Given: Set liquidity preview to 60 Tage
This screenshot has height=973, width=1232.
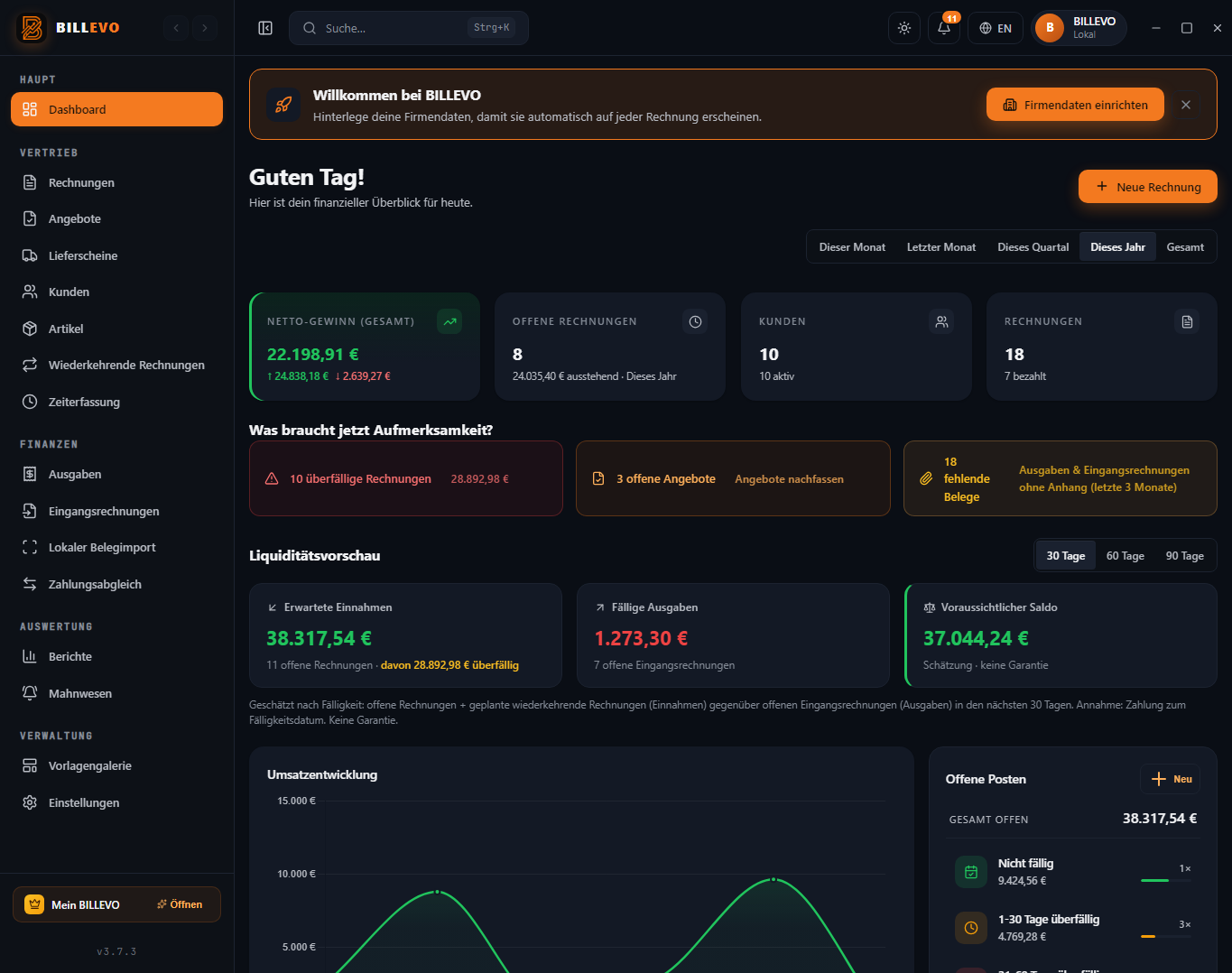Looking at the screenshot, I should (1125, 556).
